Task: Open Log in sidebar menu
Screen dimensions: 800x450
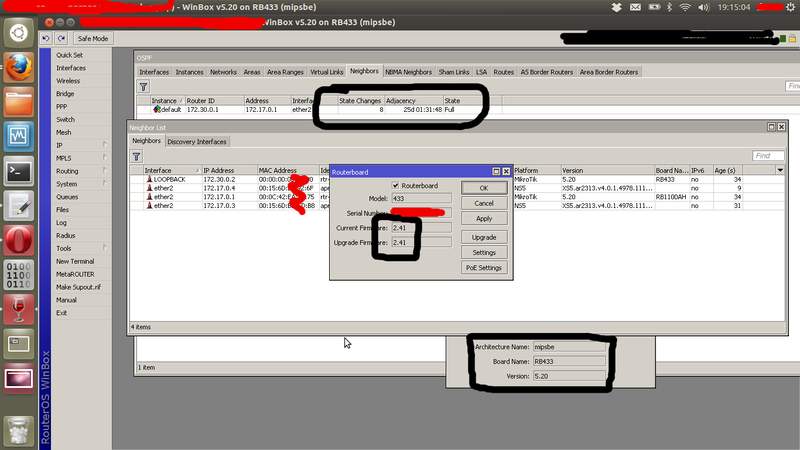Action: pyautogui.click(x=61, y=222)
